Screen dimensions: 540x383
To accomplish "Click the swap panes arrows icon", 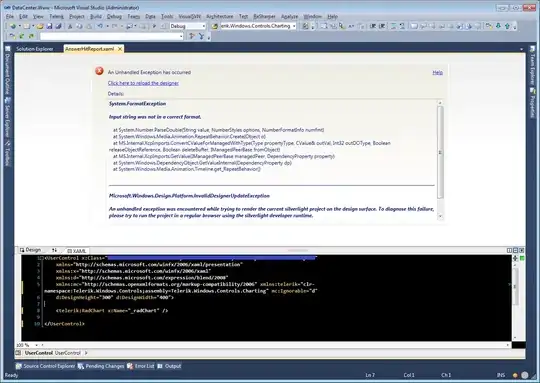I will (x=54, y=250).
